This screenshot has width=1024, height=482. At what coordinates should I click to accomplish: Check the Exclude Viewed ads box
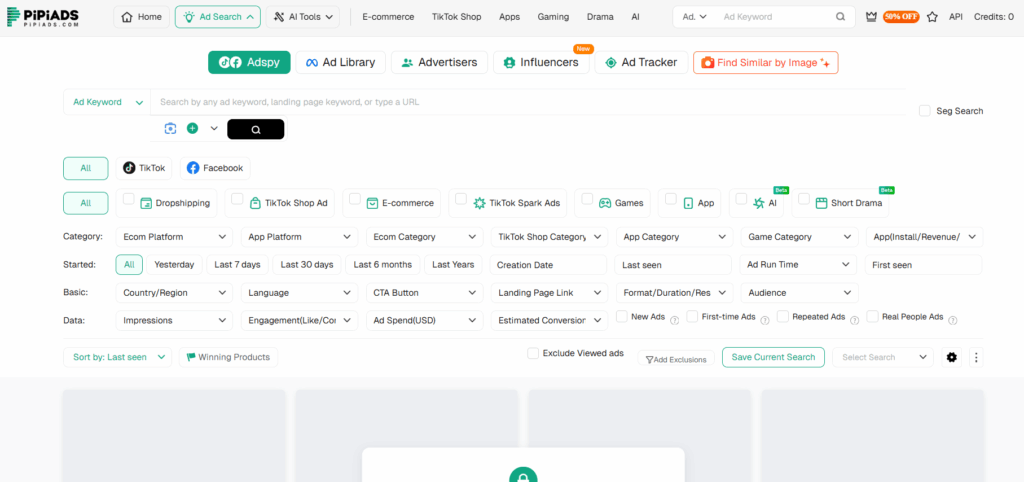point(533,353)
